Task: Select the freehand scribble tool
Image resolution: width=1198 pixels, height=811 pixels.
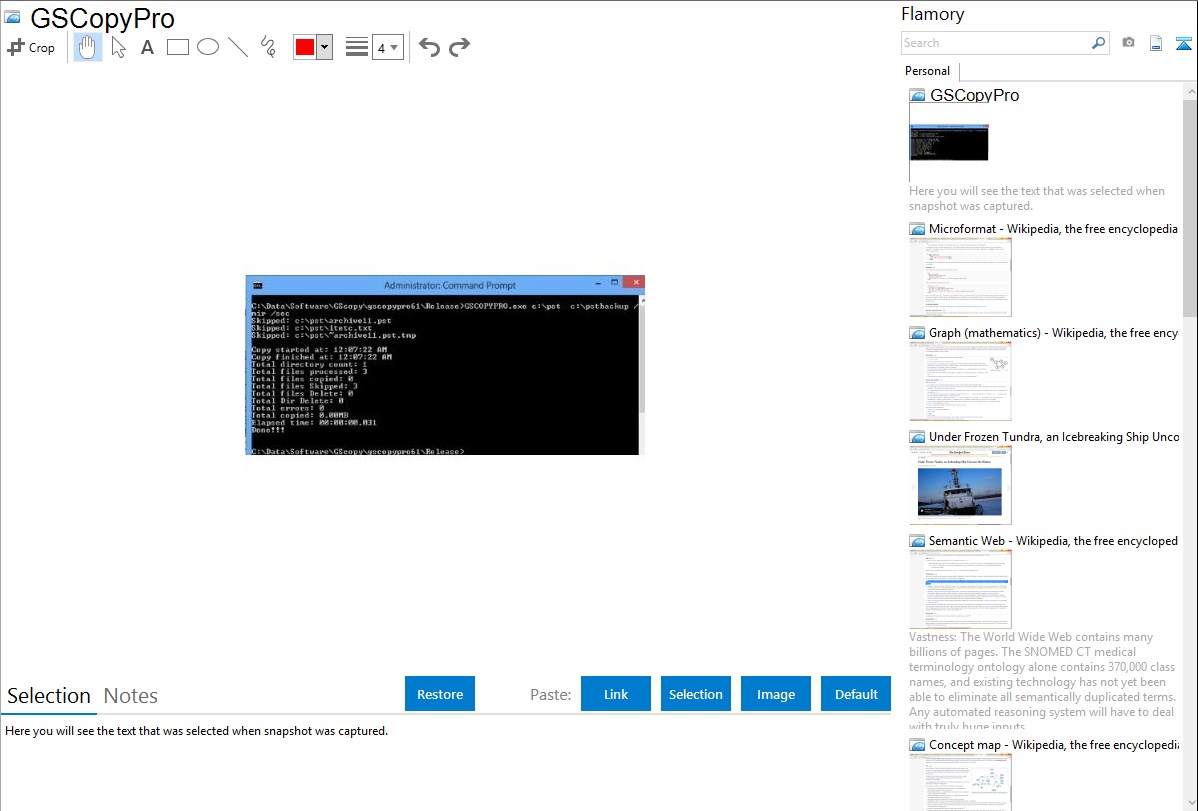Action: pyautogui.click(x=268, y=47)
